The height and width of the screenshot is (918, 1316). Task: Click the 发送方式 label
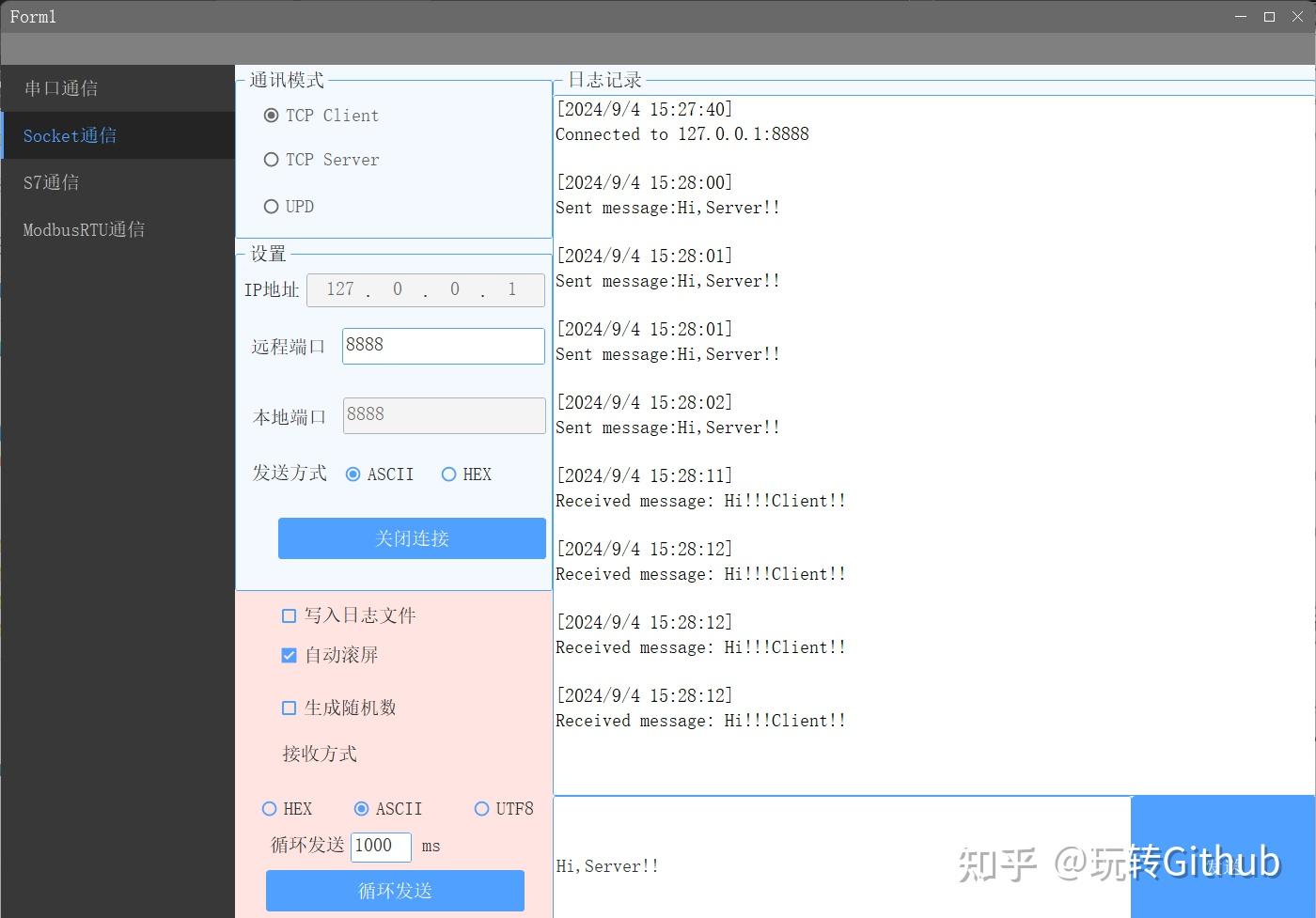(290, 473)
